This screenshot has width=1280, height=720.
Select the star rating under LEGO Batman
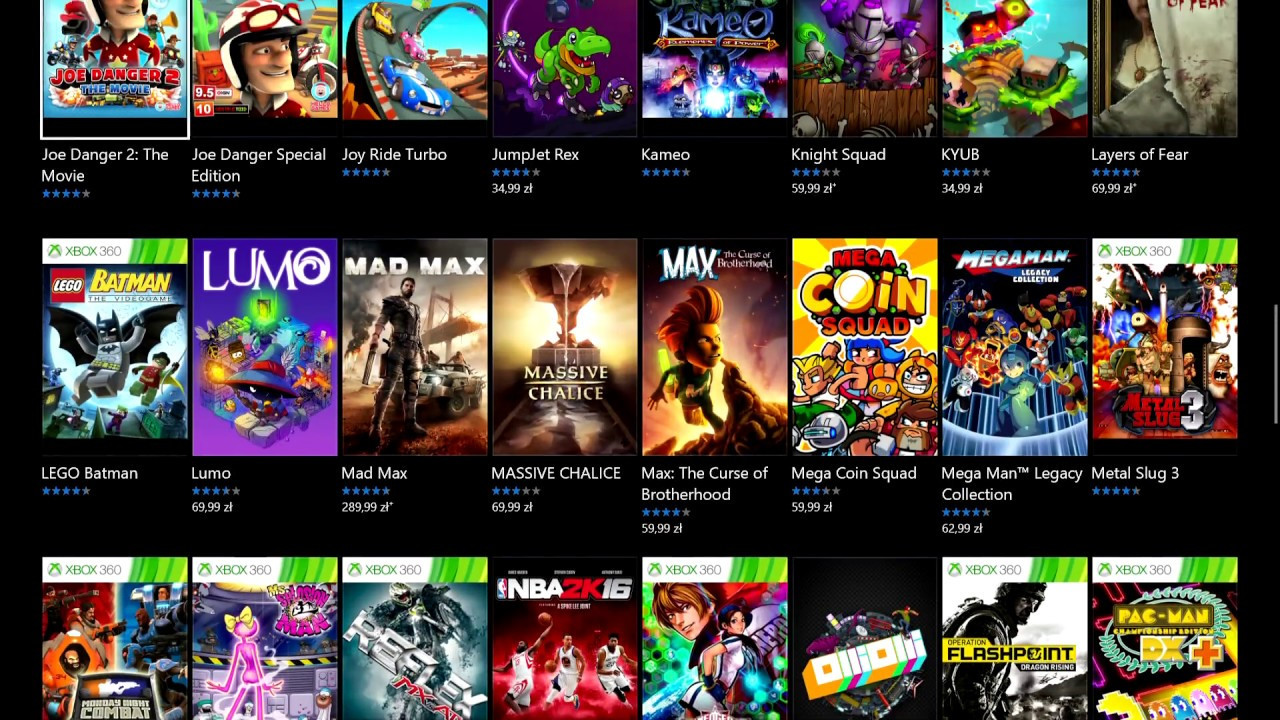click(x=66, y=491)
